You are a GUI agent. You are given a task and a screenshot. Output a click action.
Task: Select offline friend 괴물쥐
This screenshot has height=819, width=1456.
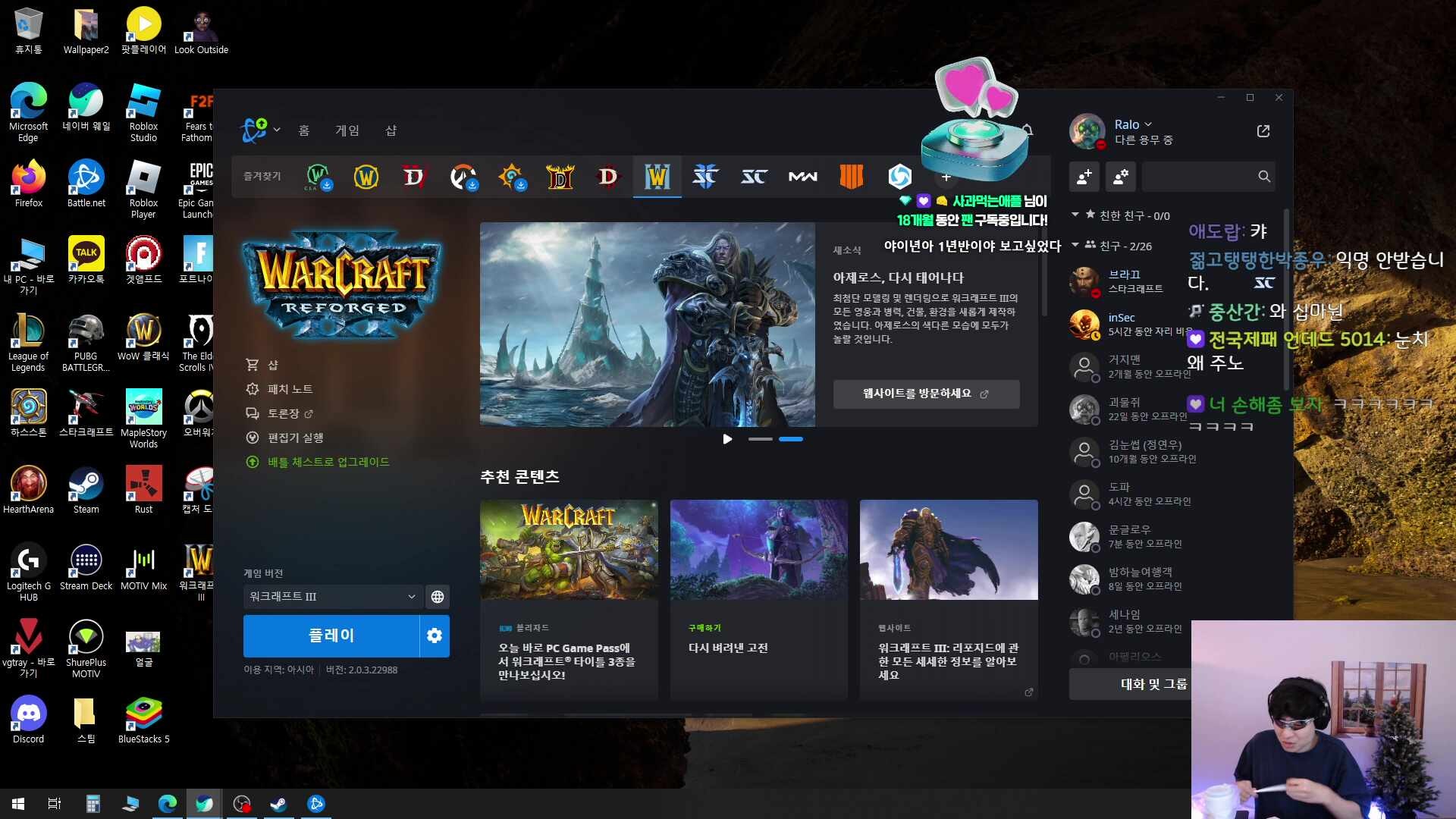point(1128,409)
